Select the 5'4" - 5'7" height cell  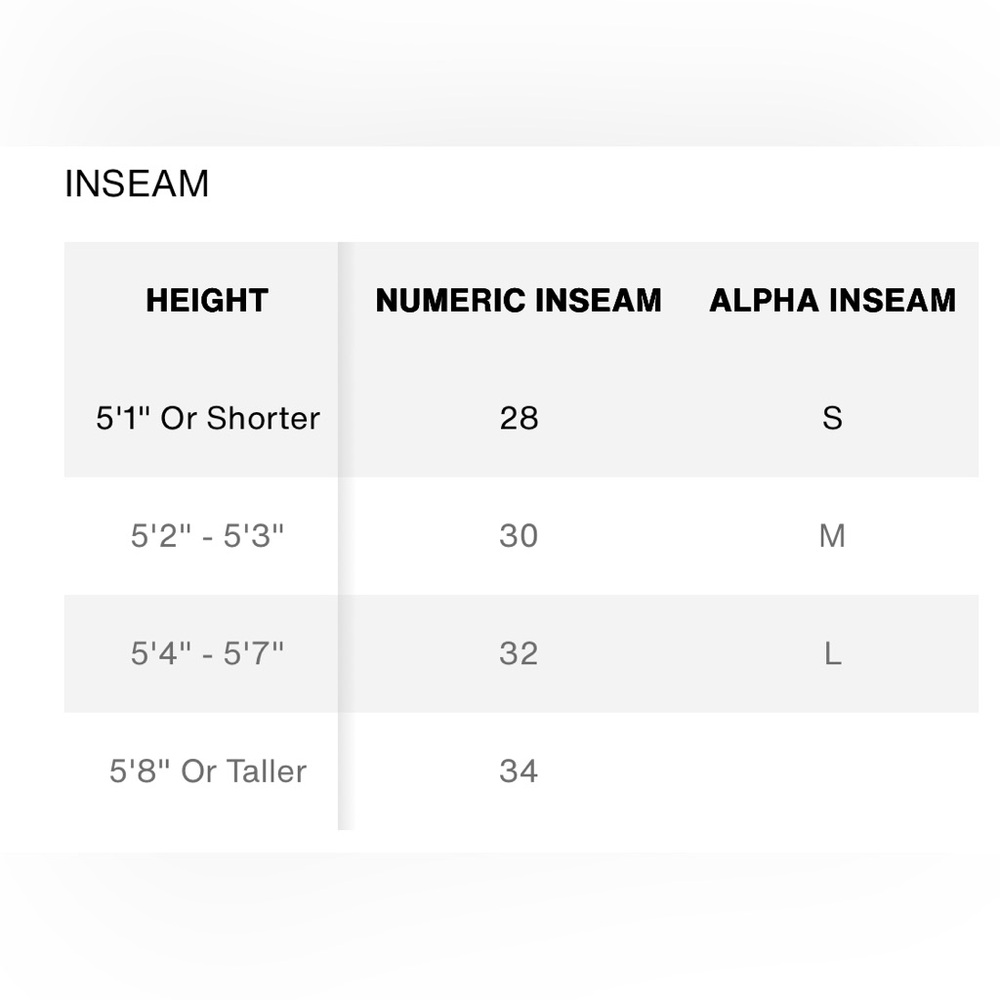pyautogui.click(x=207, y=654)
